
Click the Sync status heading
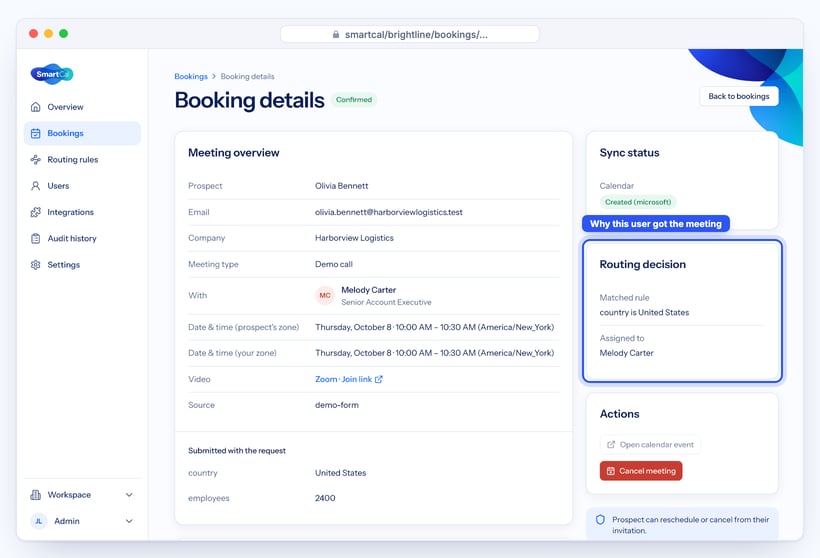pos(629,153)
